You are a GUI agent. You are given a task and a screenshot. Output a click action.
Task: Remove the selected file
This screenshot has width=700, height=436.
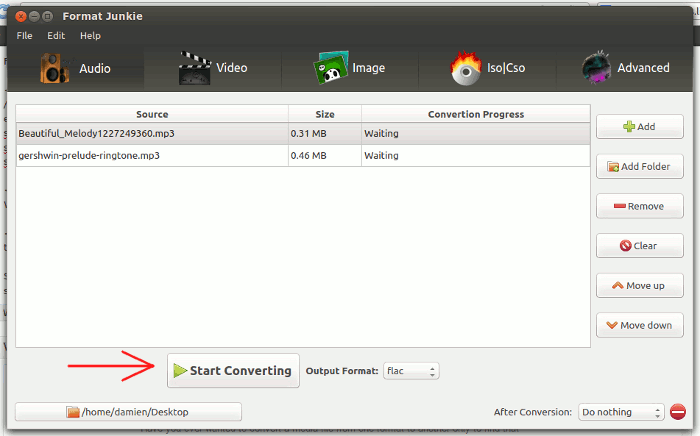640,206
